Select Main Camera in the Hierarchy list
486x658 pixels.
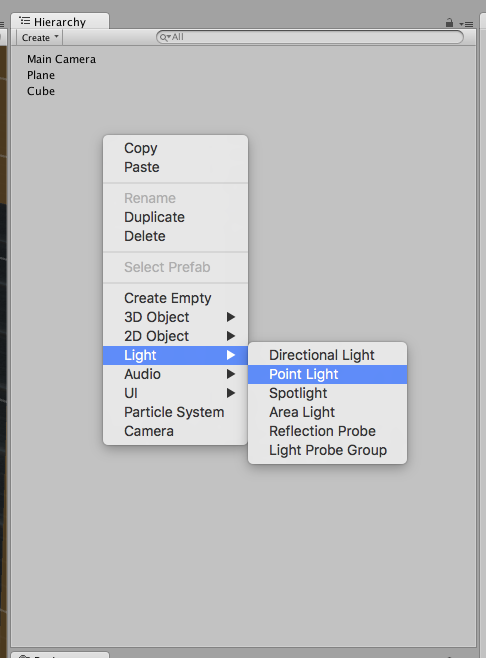[61, 59]
